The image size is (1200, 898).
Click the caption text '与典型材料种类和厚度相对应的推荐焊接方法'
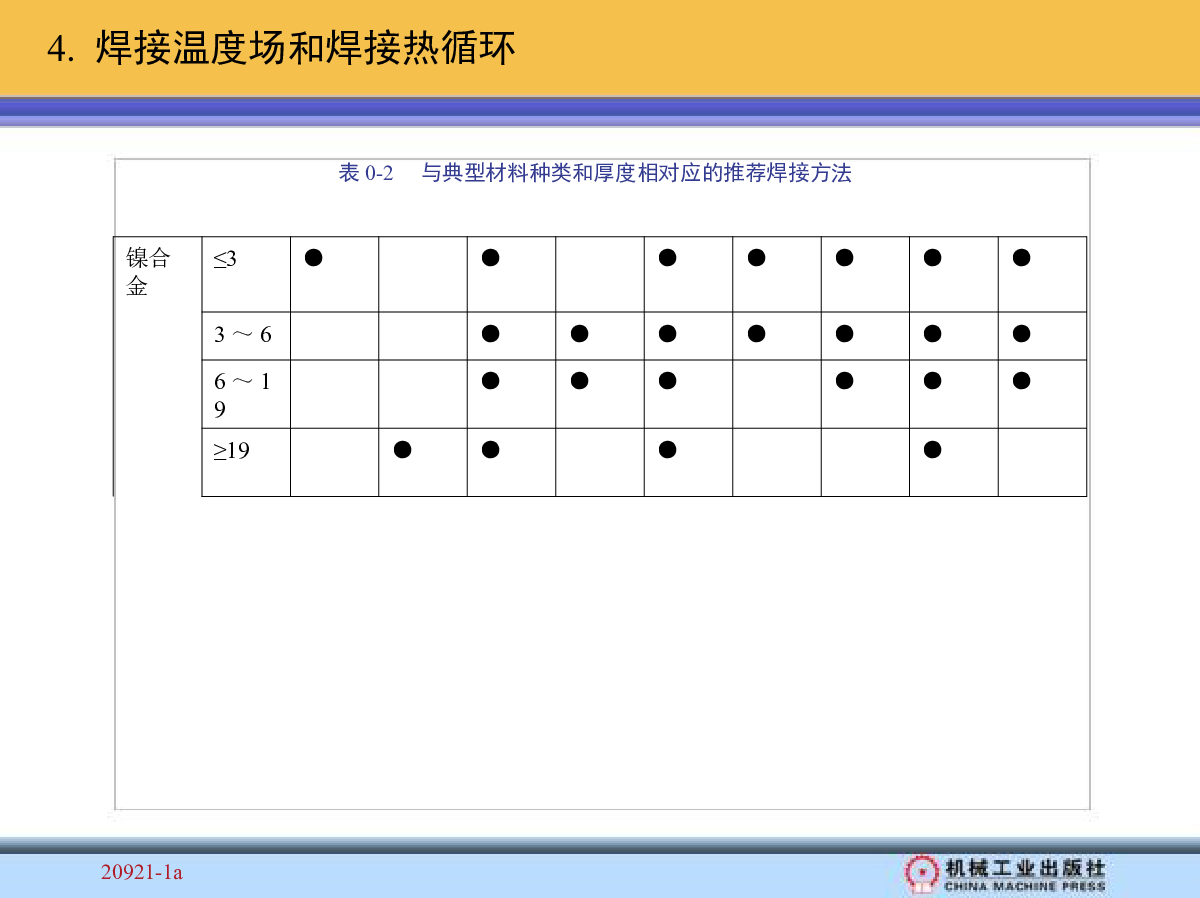point(636,173)
